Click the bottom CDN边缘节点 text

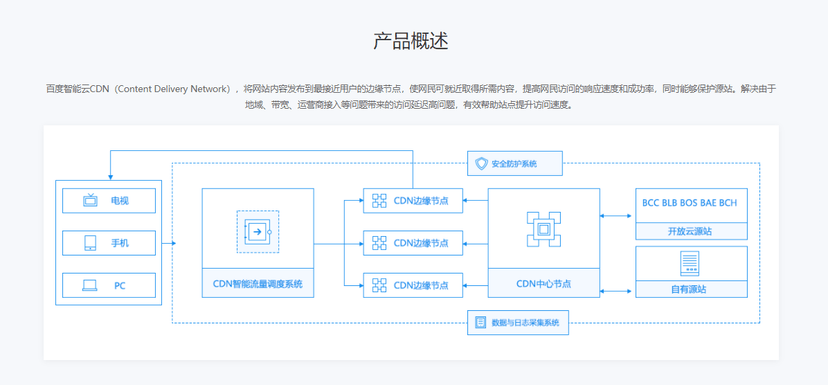point(421,286)
